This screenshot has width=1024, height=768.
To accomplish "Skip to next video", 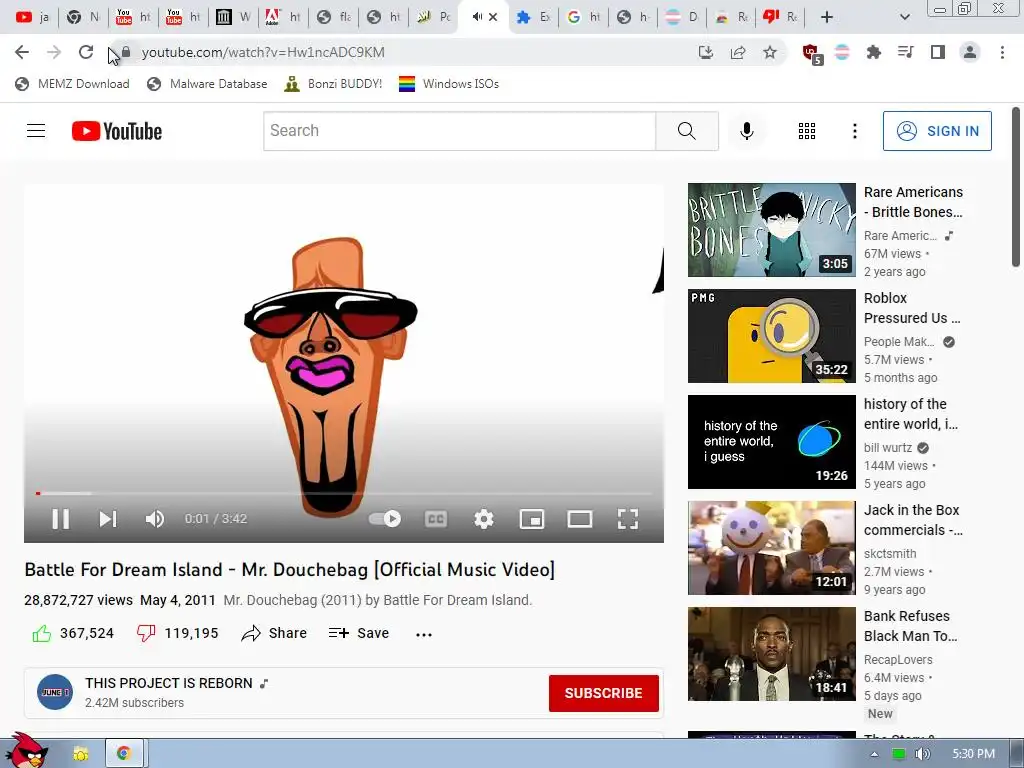I will (108, 519).
